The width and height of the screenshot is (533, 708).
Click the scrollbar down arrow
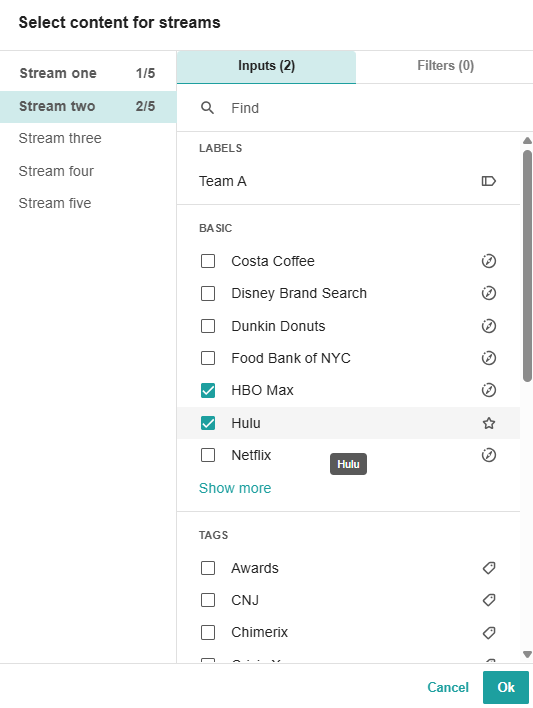click(x=527, y=654)
